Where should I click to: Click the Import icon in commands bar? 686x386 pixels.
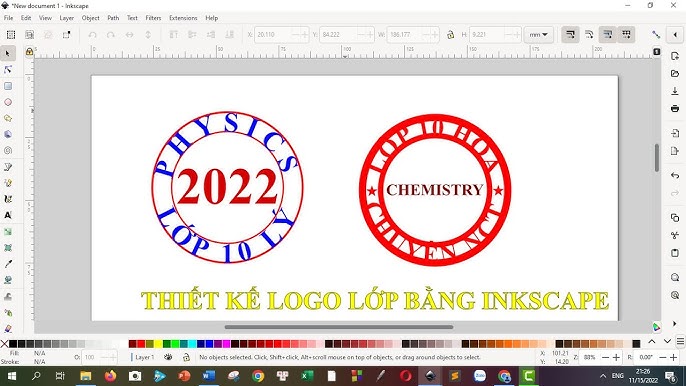click(x=675, y=133)
